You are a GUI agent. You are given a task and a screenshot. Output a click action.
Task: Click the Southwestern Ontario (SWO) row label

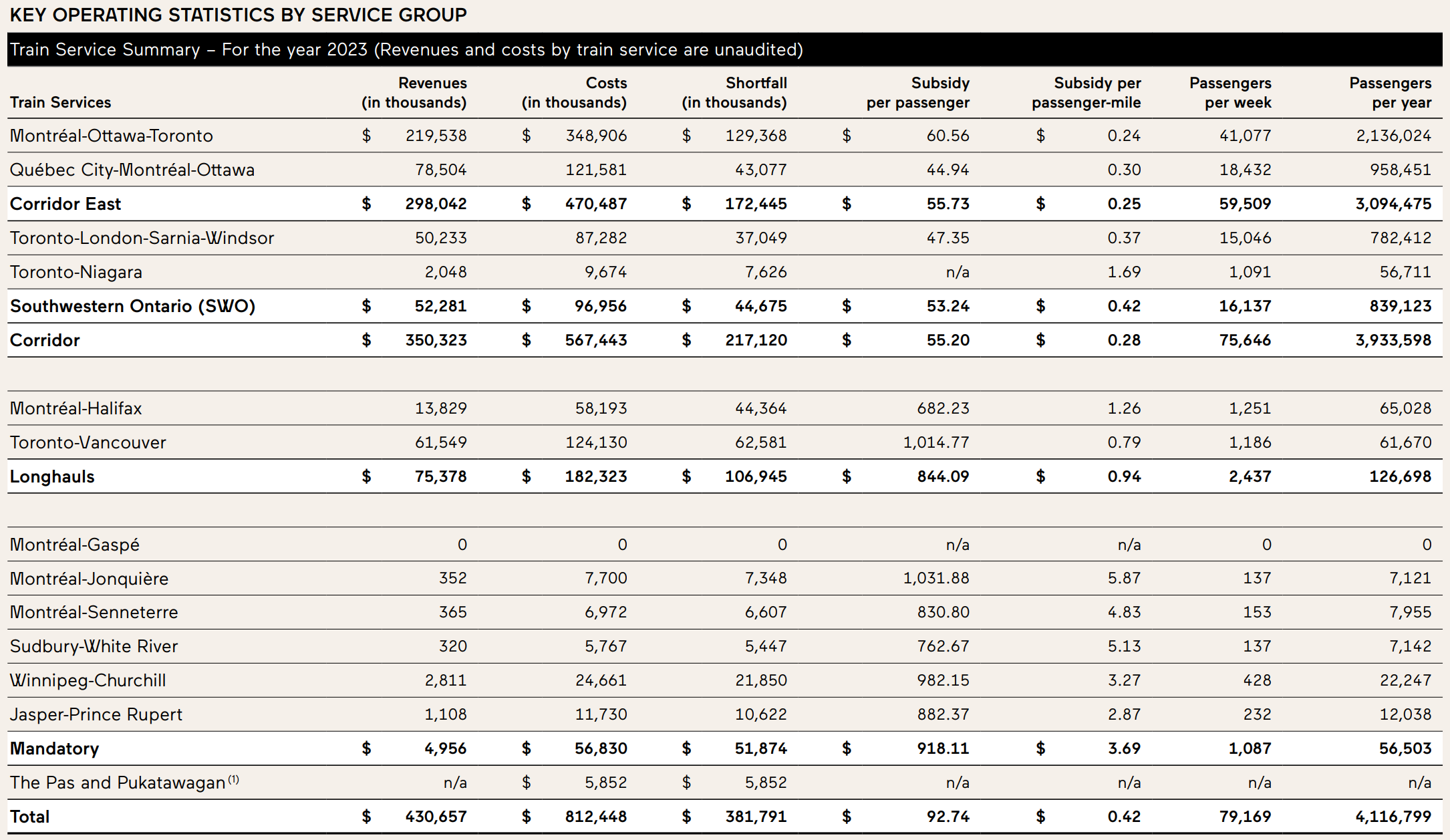(x=132, y=306)
